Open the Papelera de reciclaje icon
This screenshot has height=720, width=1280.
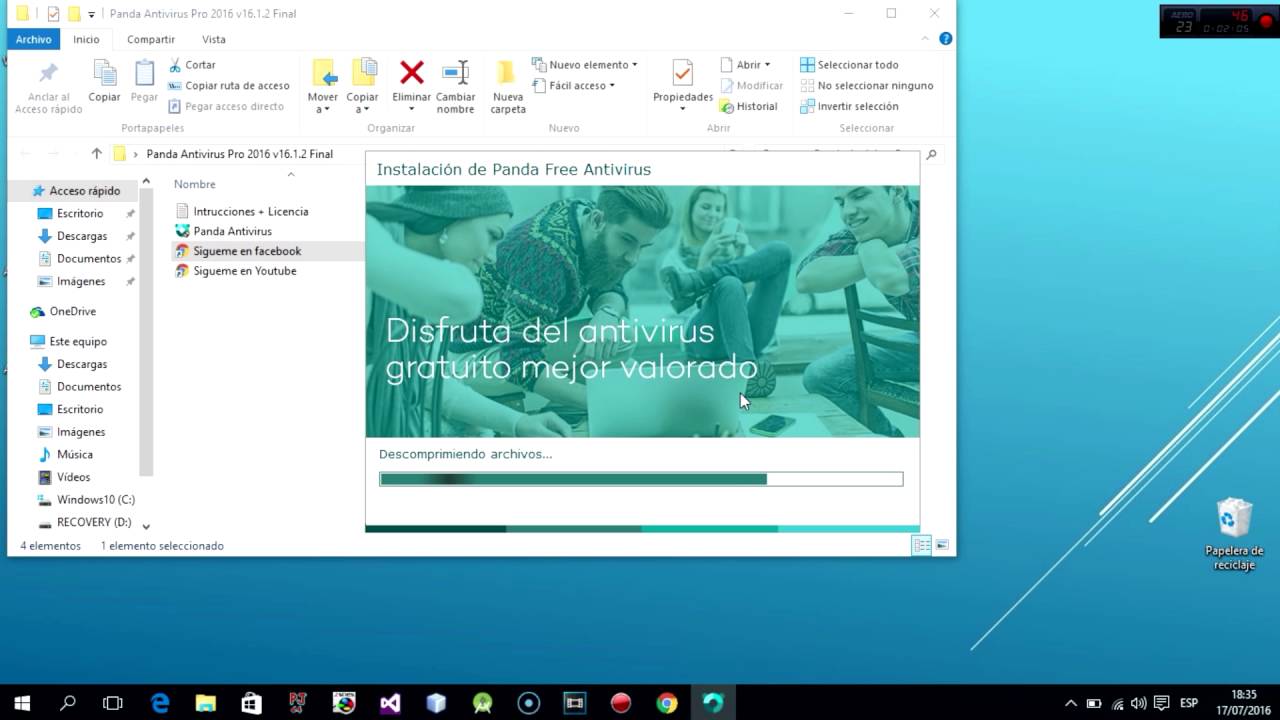click(1234, 535)
